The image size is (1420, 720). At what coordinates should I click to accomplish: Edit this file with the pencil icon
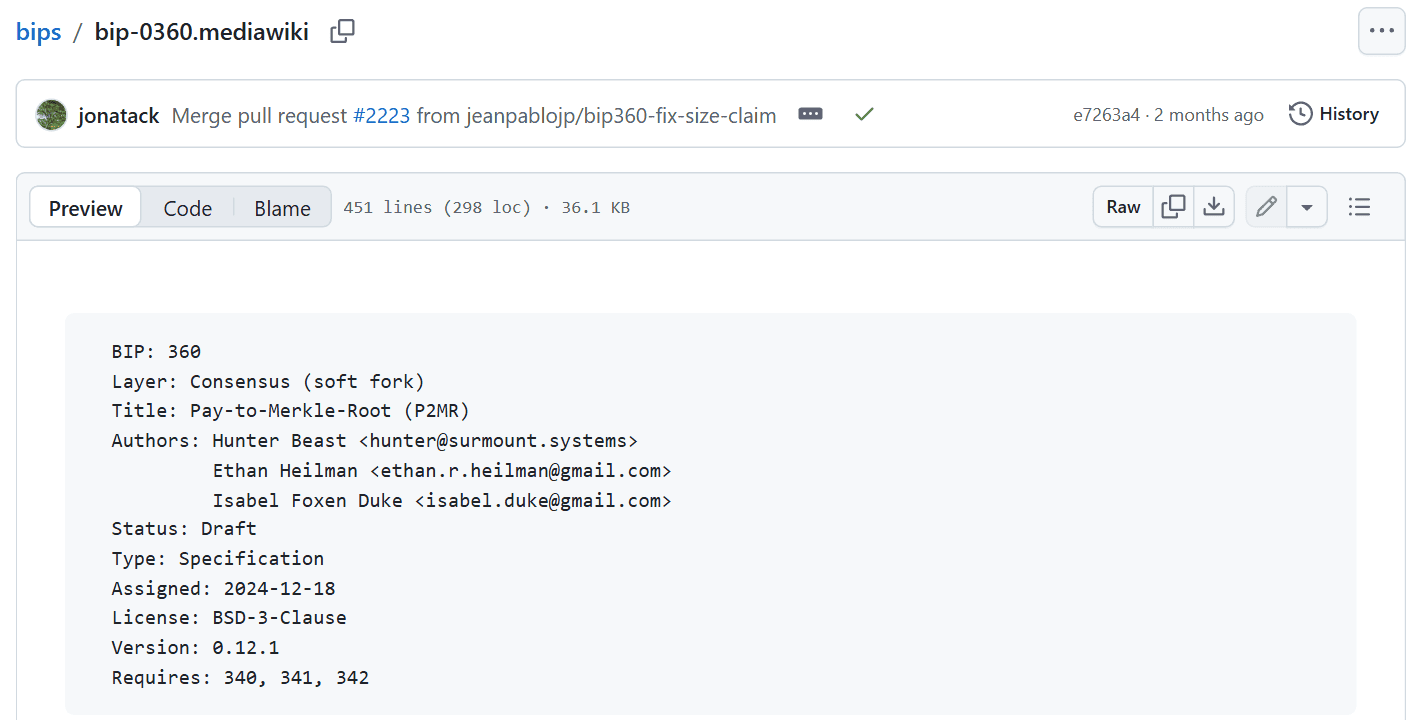pyautogui.click(x=1266, y=207)
